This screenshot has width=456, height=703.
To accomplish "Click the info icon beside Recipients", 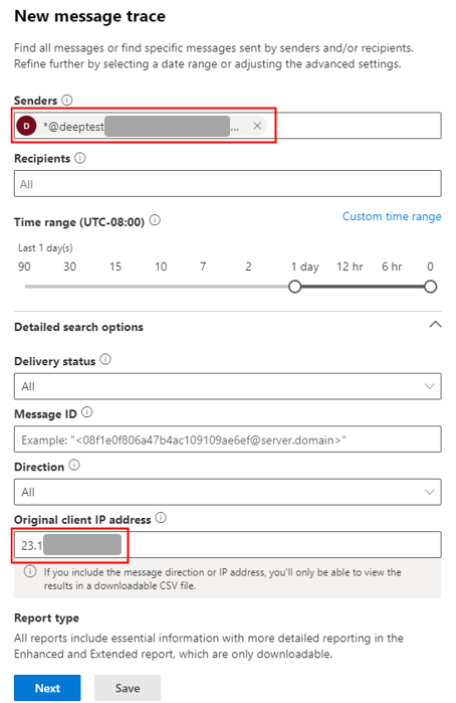I will (x=80, y=158).
